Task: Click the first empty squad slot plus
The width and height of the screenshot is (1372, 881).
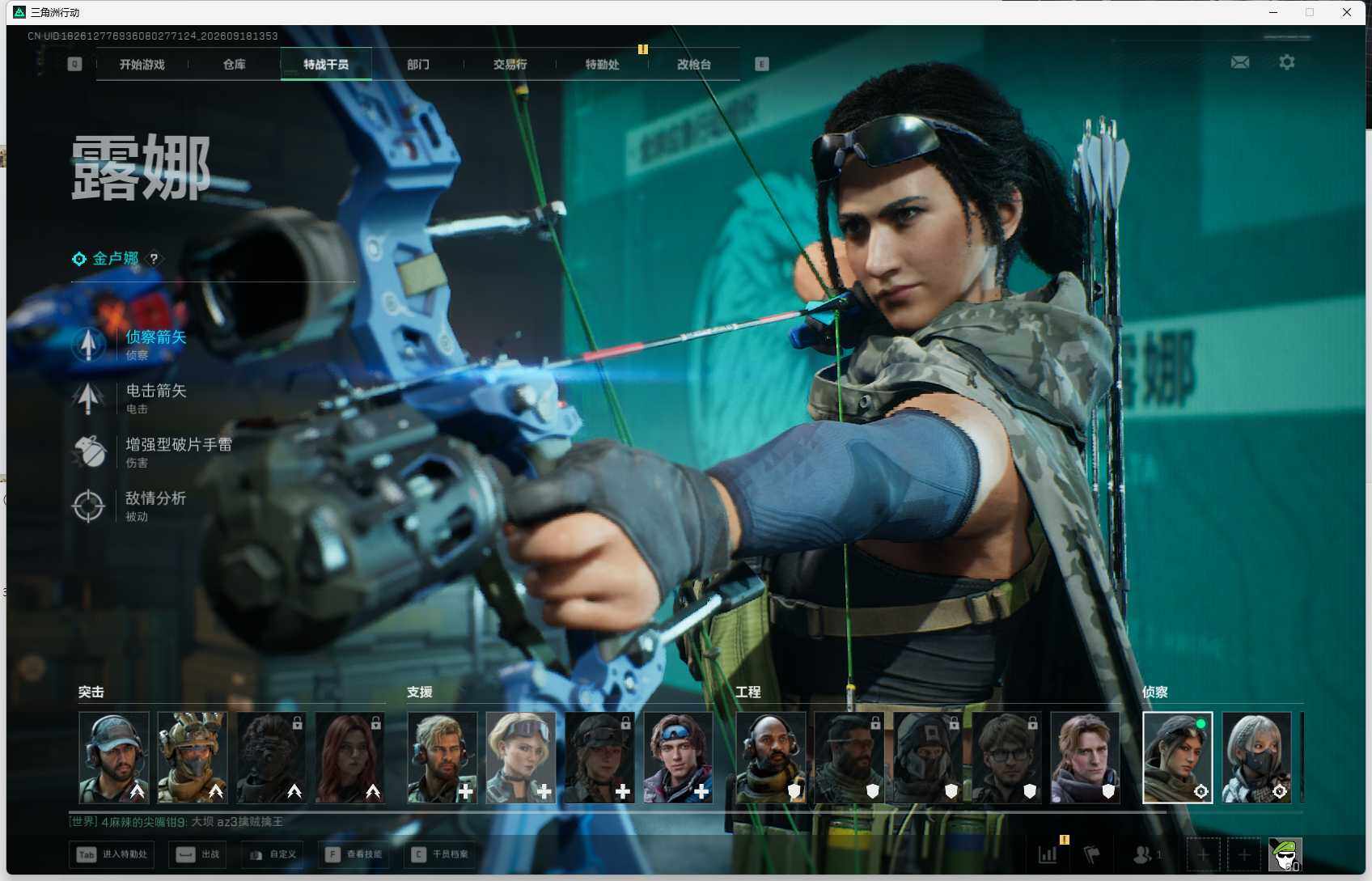Action: 1203,854
